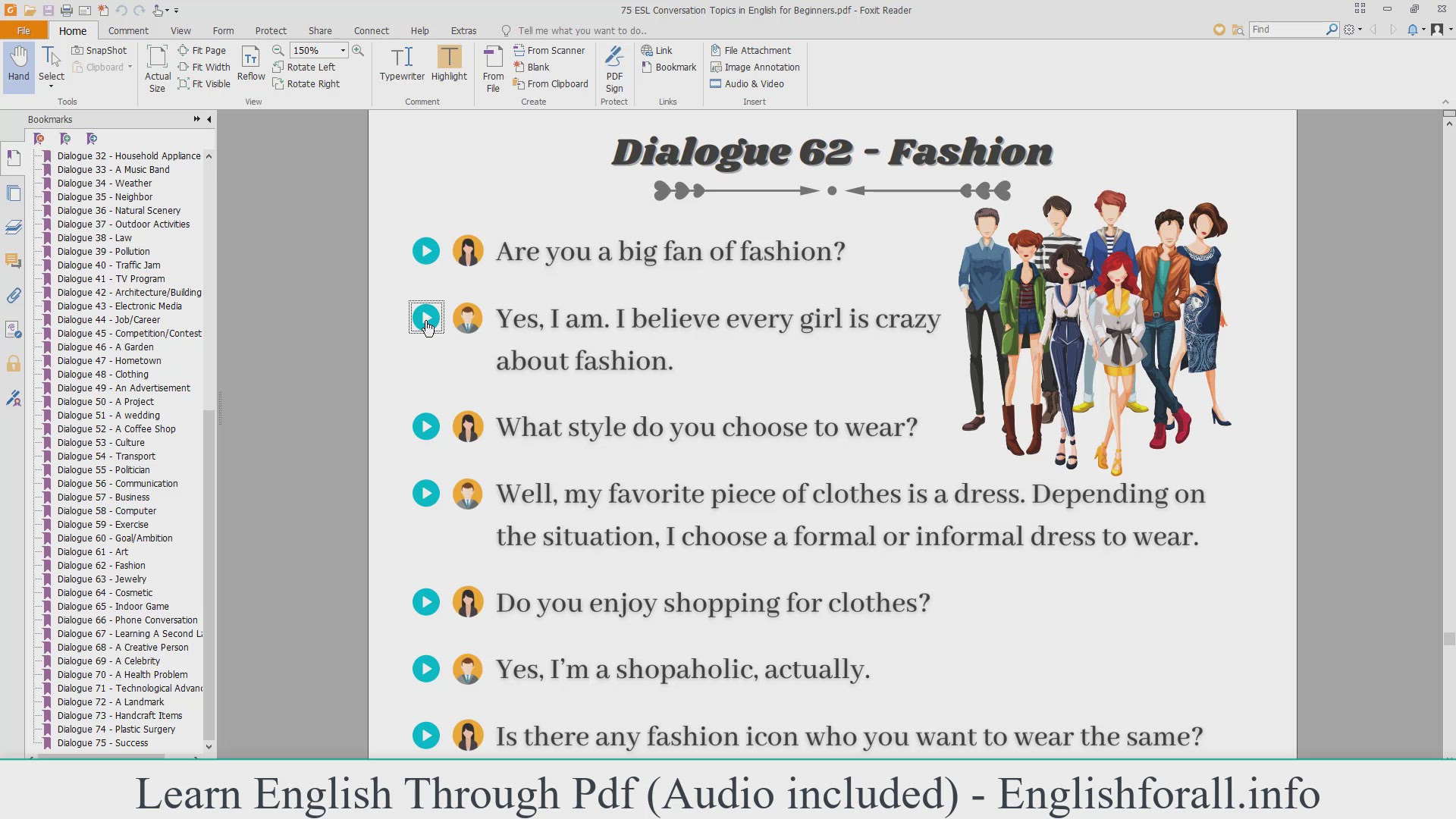Screen dimensions: 1456x819
Task: Play audio for 'Yes, I'm a shopaholic, actually.'
Action: (426, 669)
